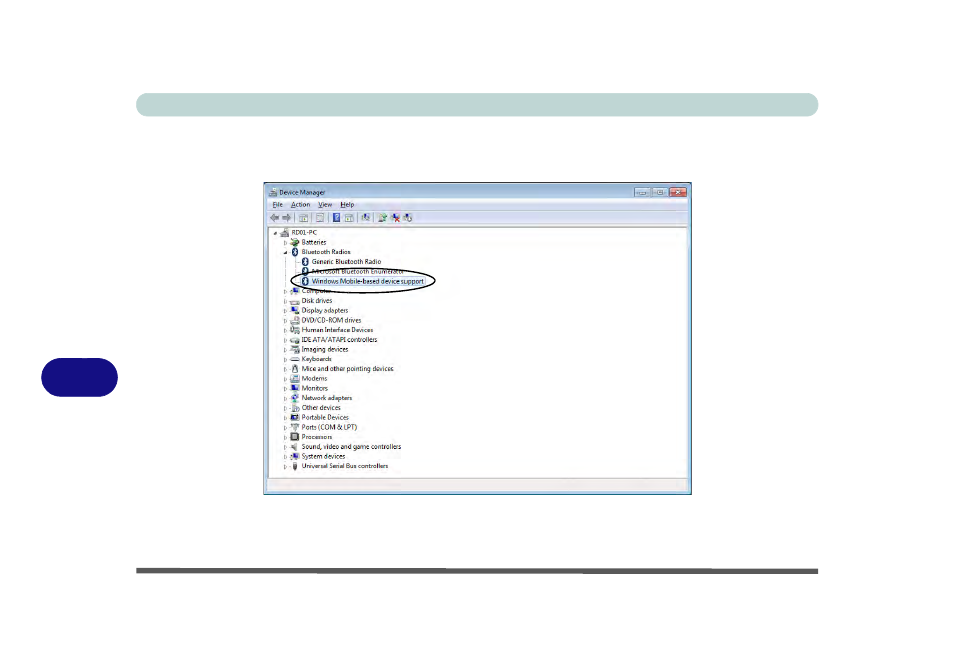Screen dimensions: 954x672
Task: Select the Microsoft Bluetooth Enumerator entry
Action: (x=357, y=271)
